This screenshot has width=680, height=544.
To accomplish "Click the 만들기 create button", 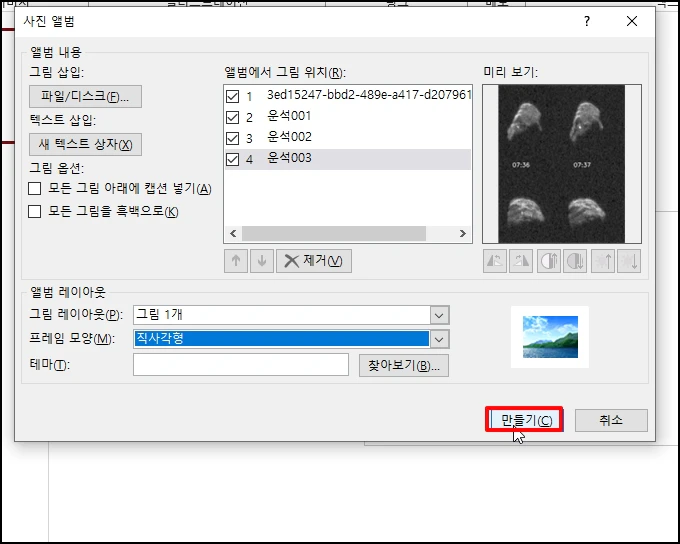I will point(525,420).
